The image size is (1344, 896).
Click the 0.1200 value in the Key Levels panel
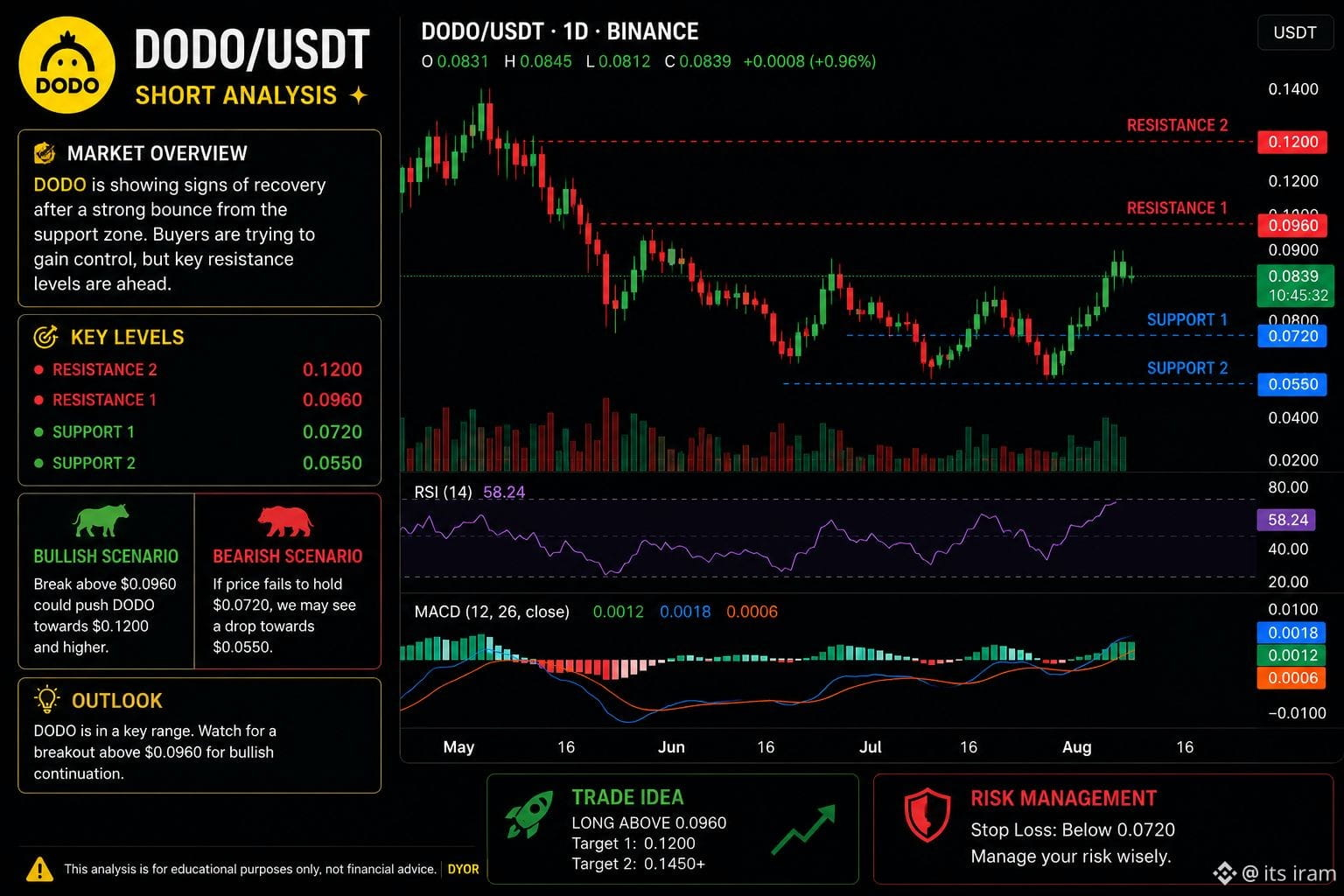pos(332,370)
